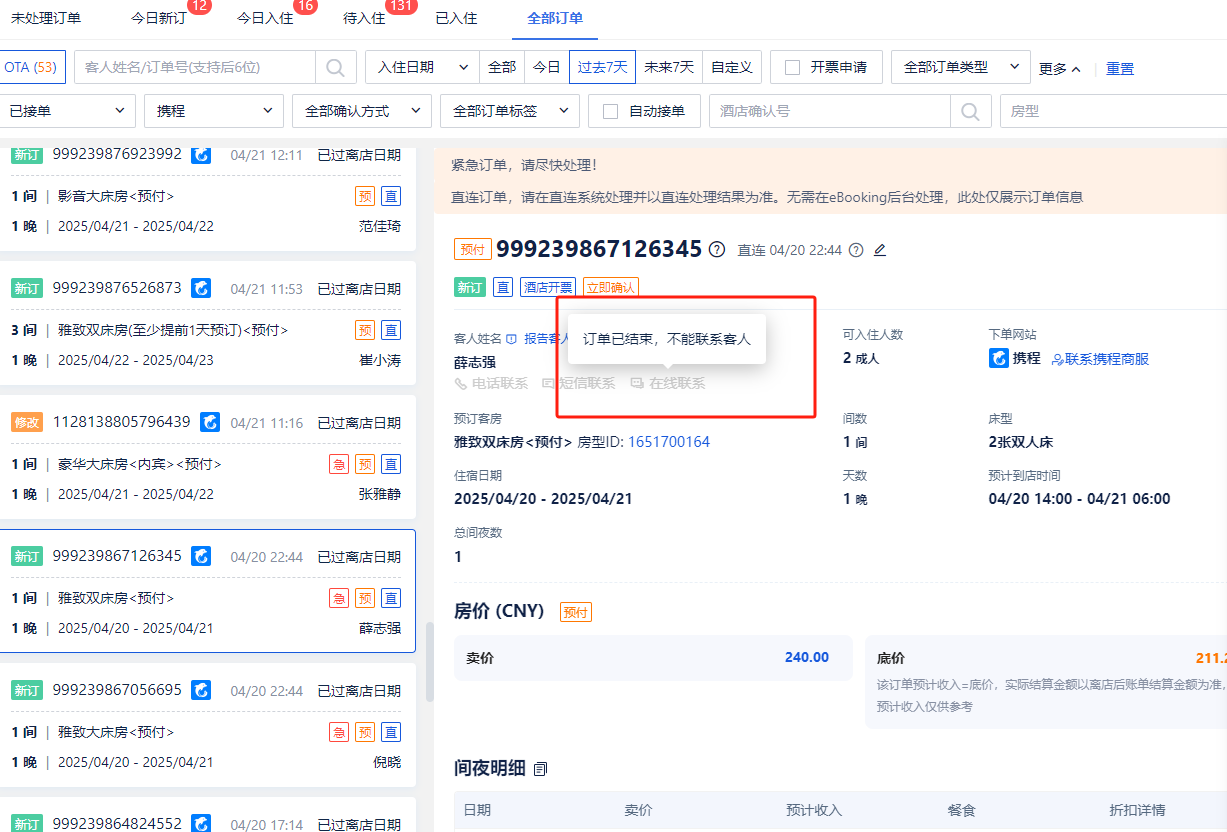
Task: Click Ctrip icon on order 999239876923992
Action: pos(202,155)
